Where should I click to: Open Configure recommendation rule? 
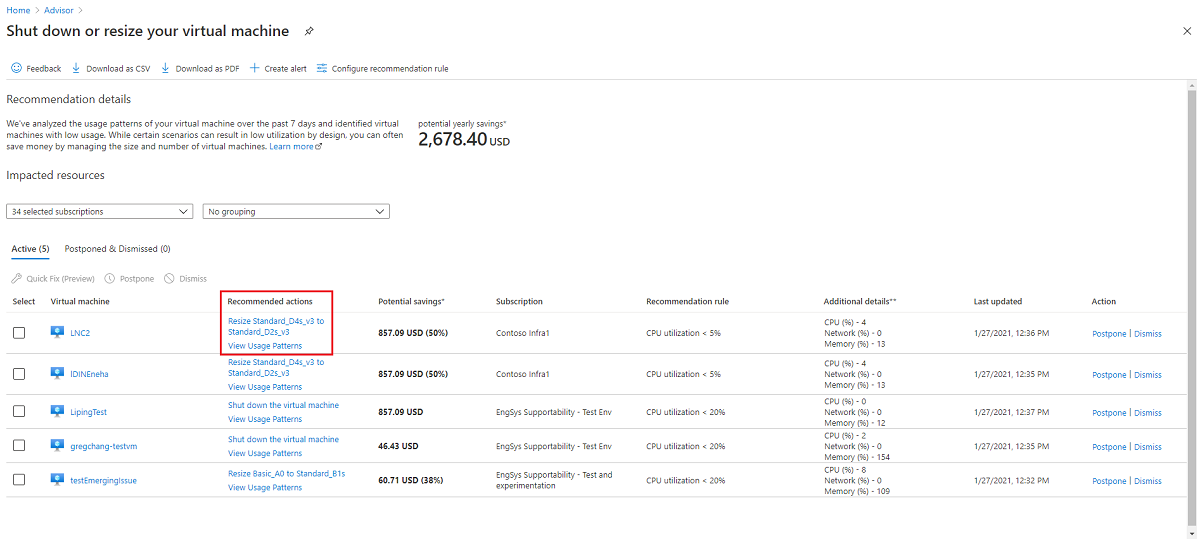coord(382,68)
